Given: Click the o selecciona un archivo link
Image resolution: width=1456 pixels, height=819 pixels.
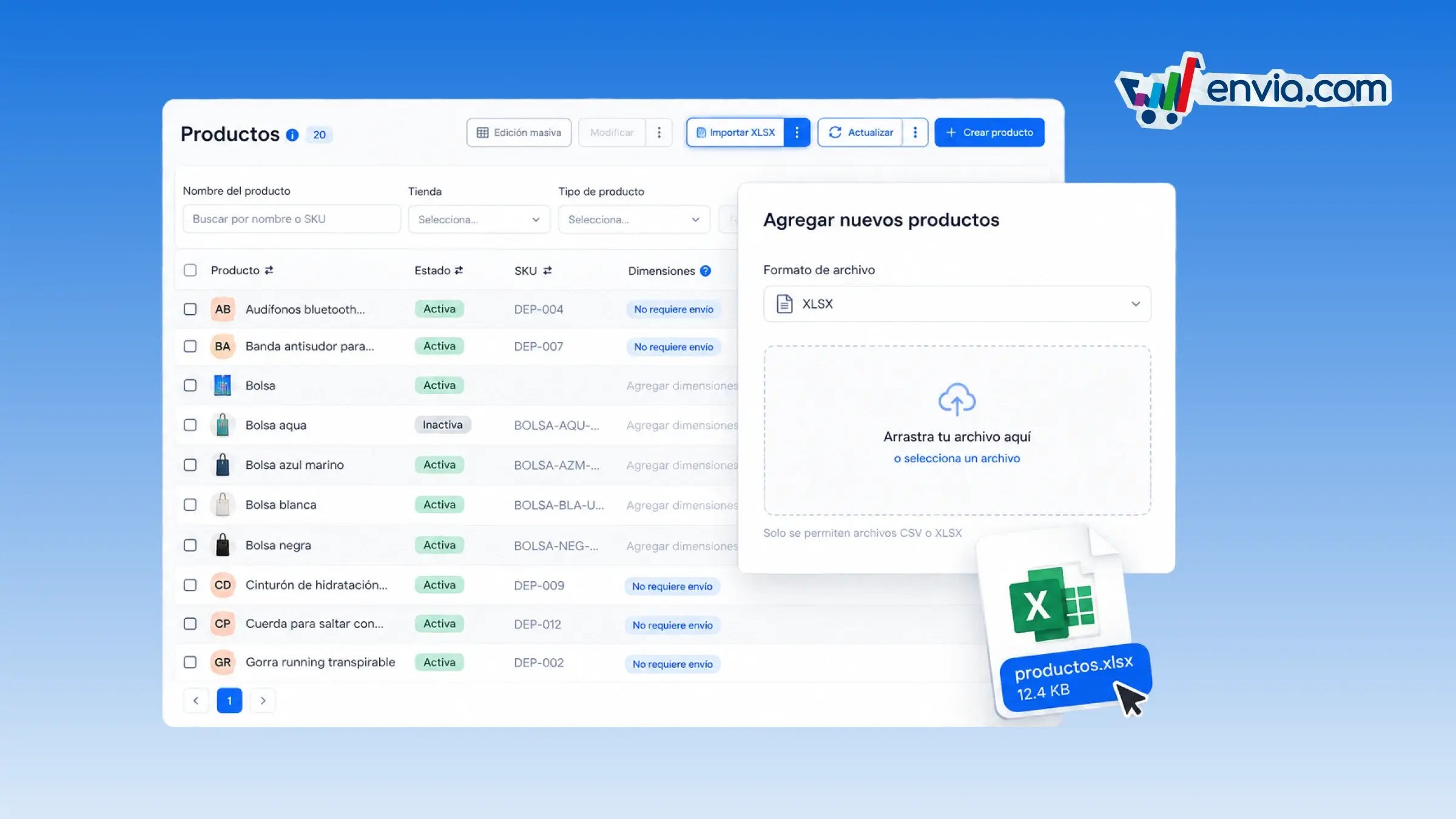Looking at the screenshot, I should point(957,459).
